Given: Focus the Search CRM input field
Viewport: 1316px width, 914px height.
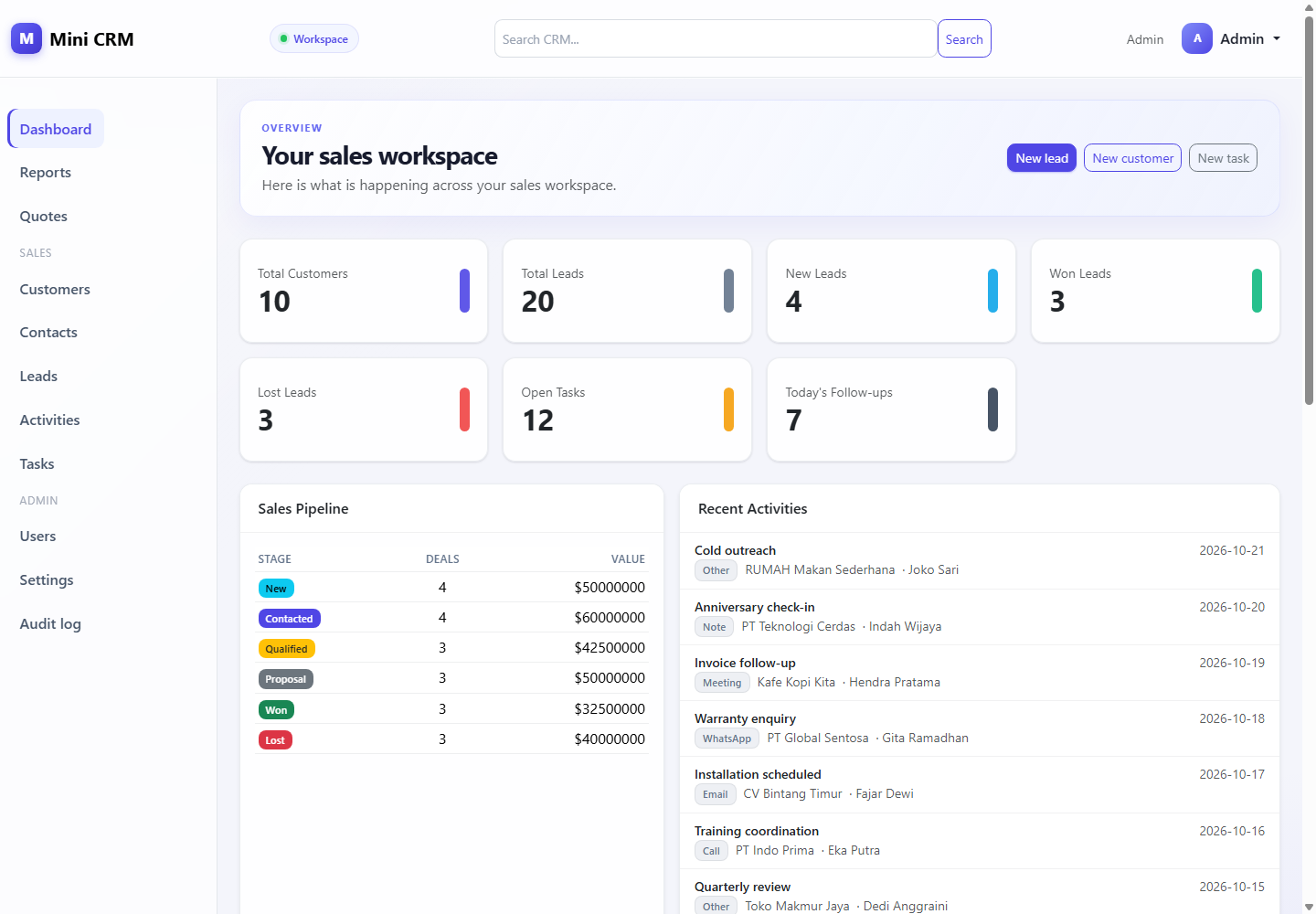Looking at the screenshot, I should (716, 39).
